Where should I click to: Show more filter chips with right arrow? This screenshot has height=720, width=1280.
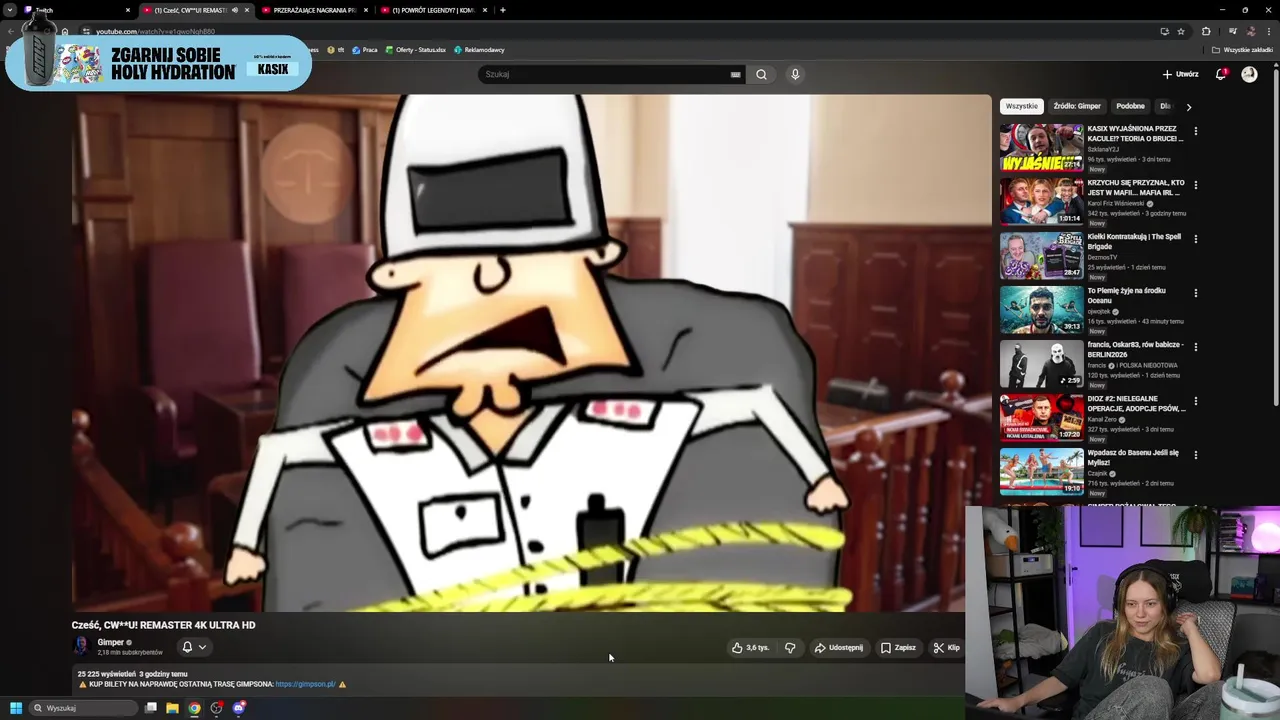tap(1188, 106)
